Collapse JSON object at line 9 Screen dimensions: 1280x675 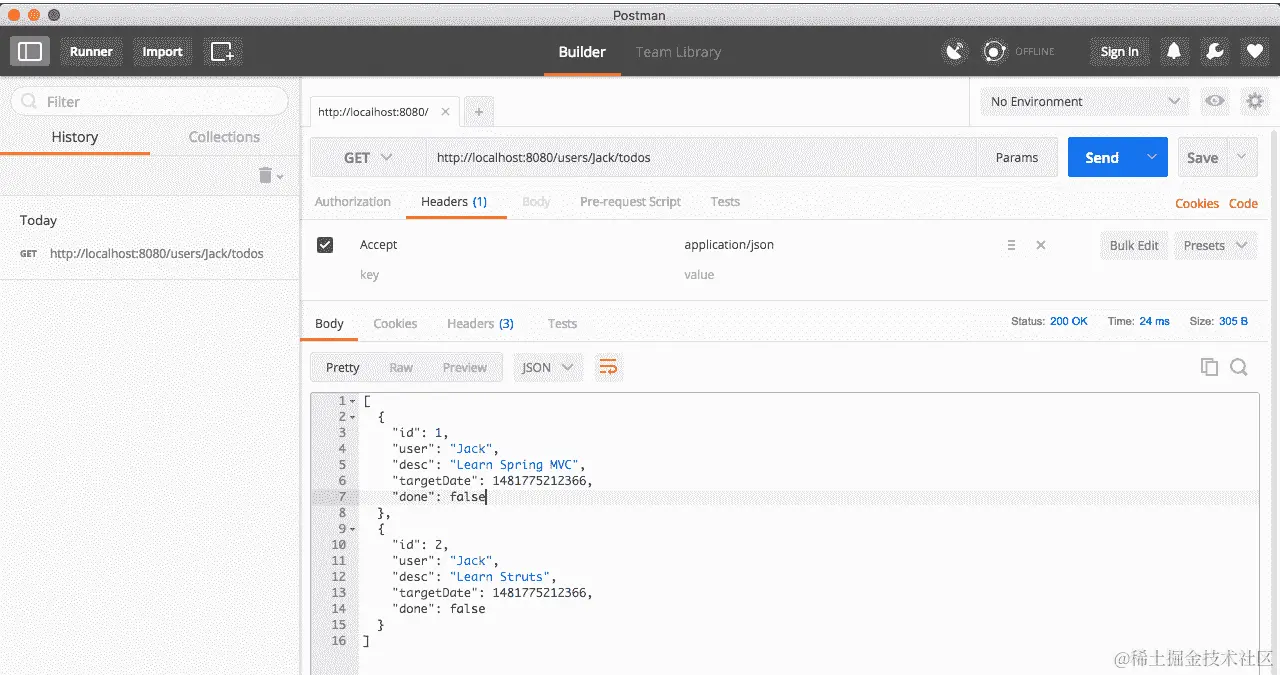point(352,529)
